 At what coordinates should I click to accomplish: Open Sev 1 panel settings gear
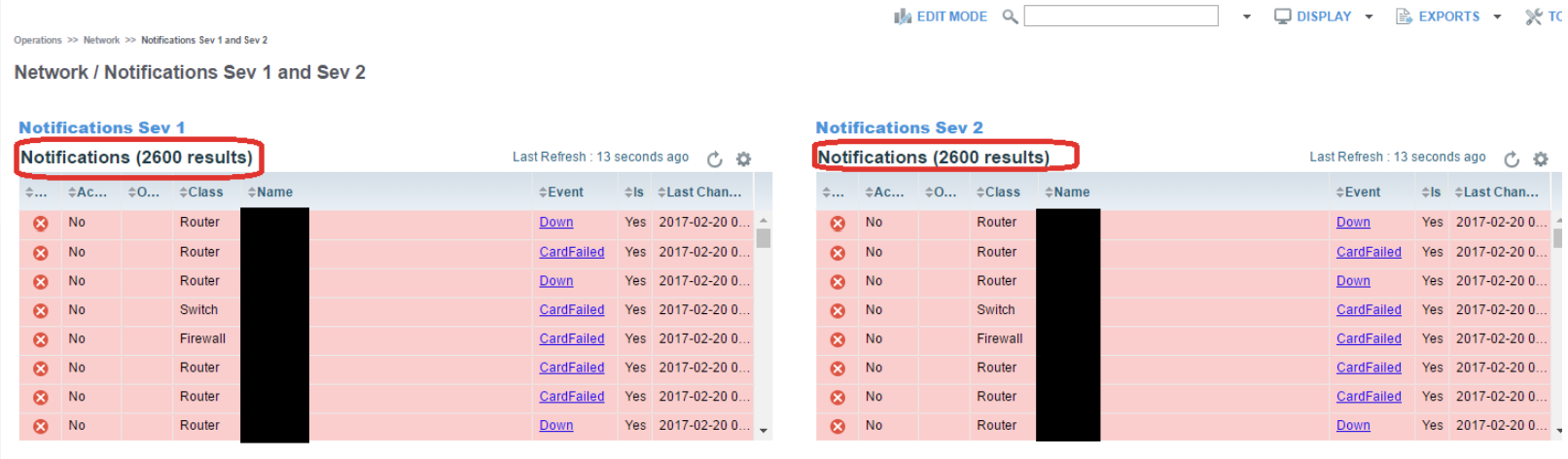744,159
